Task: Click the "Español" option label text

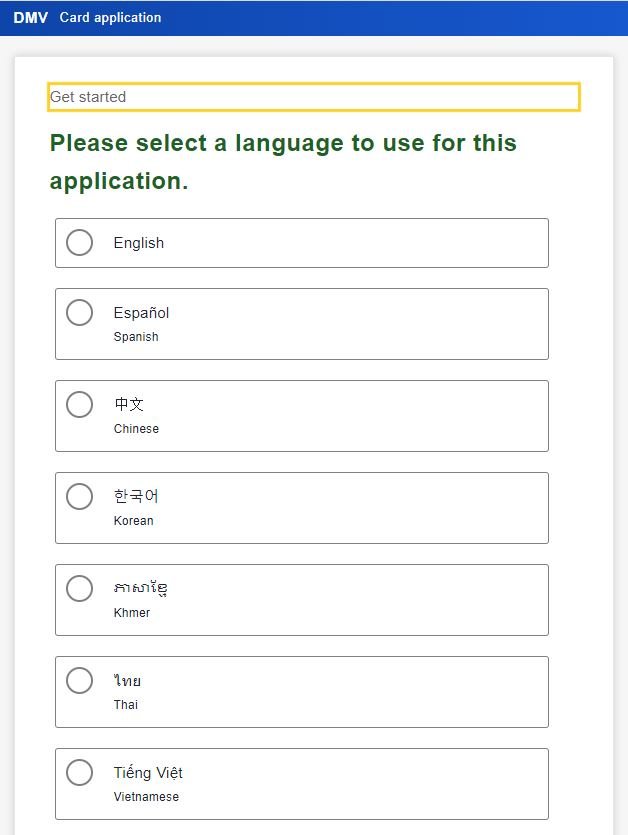Action: (141, 313)
